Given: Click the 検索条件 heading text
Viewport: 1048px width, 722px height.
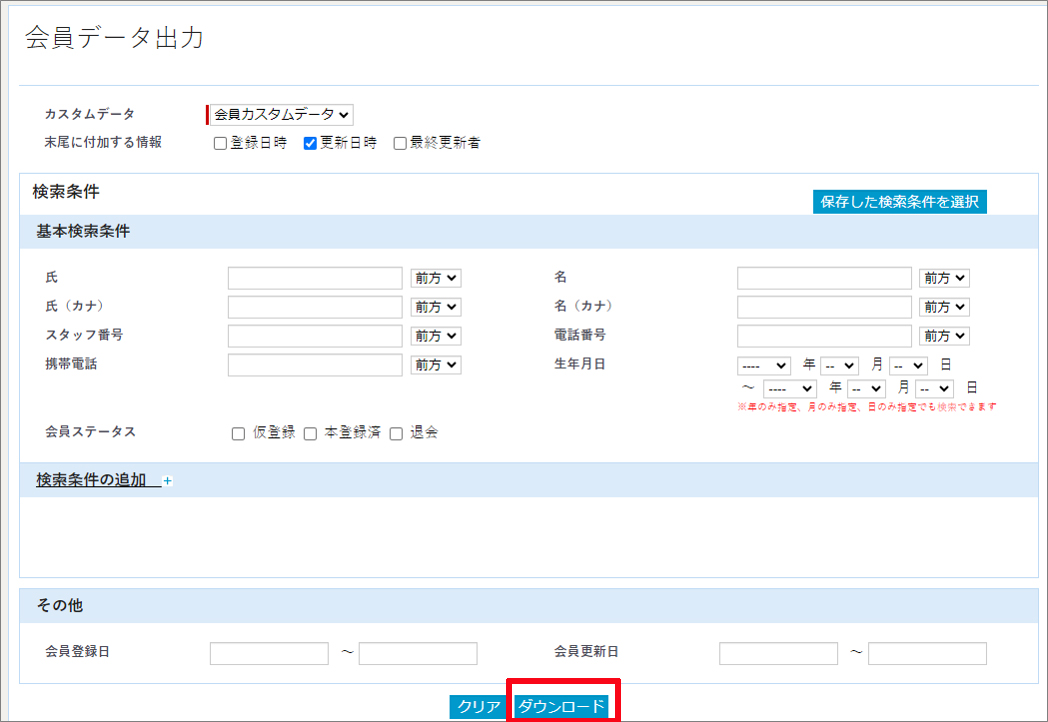Looking at the screenshot, I should tap(66, 192).
